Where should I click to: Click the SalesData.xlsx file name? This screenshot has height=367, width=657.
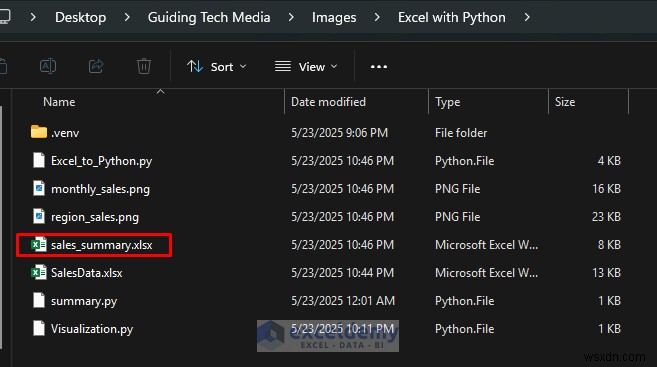coord(86,273)
